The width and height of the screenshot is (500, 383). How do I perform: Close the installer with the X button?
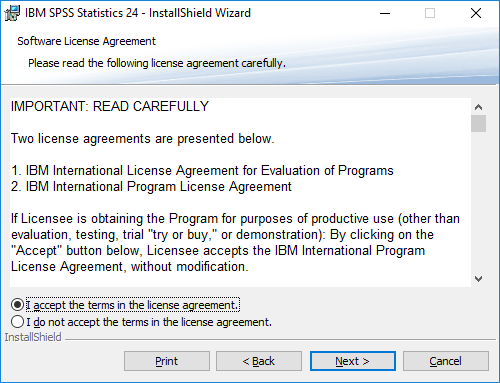[476, 13]
